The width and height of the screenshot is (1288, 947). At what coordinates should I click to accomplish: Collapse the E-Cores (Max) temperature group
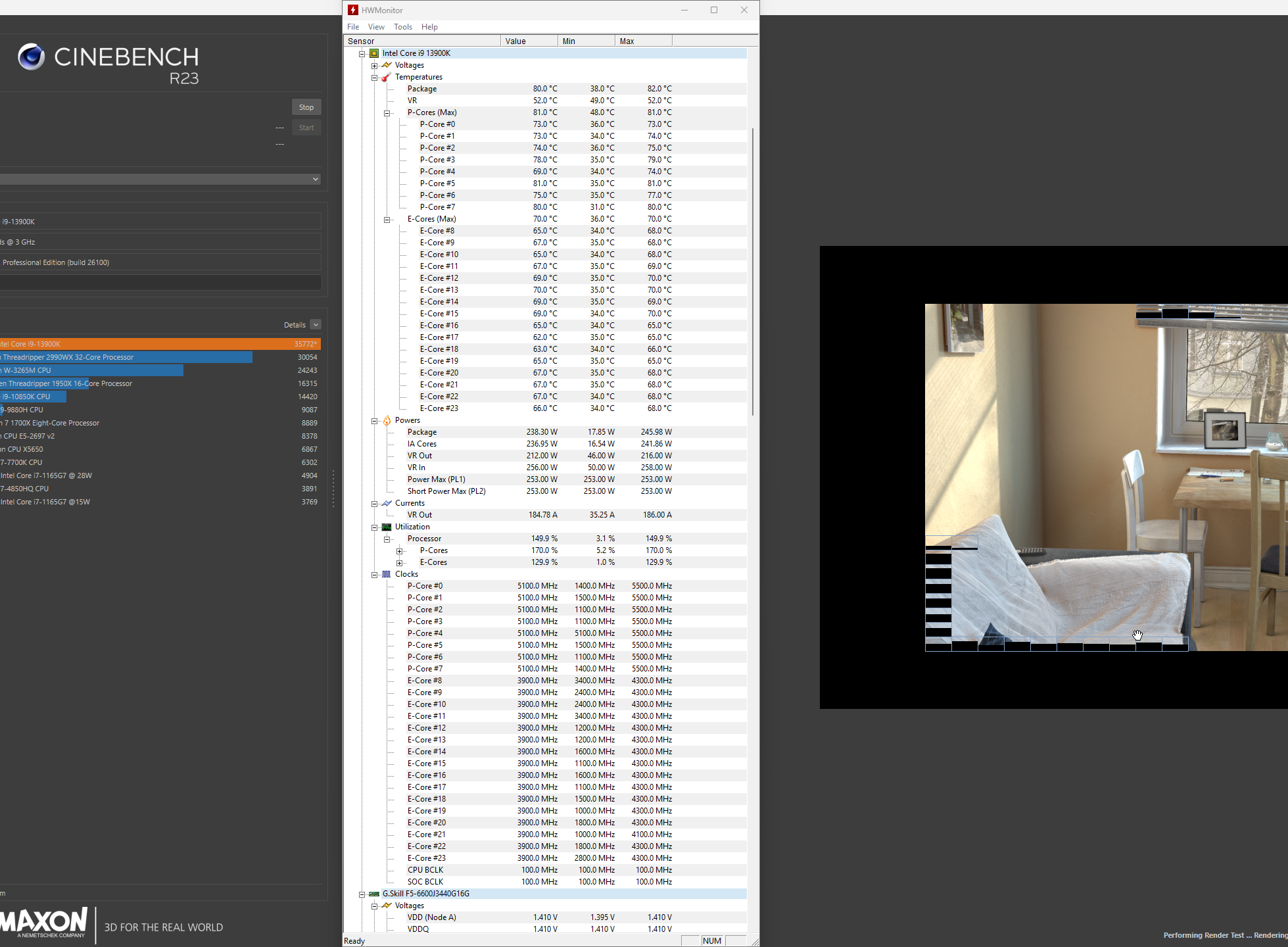(387, 220)
